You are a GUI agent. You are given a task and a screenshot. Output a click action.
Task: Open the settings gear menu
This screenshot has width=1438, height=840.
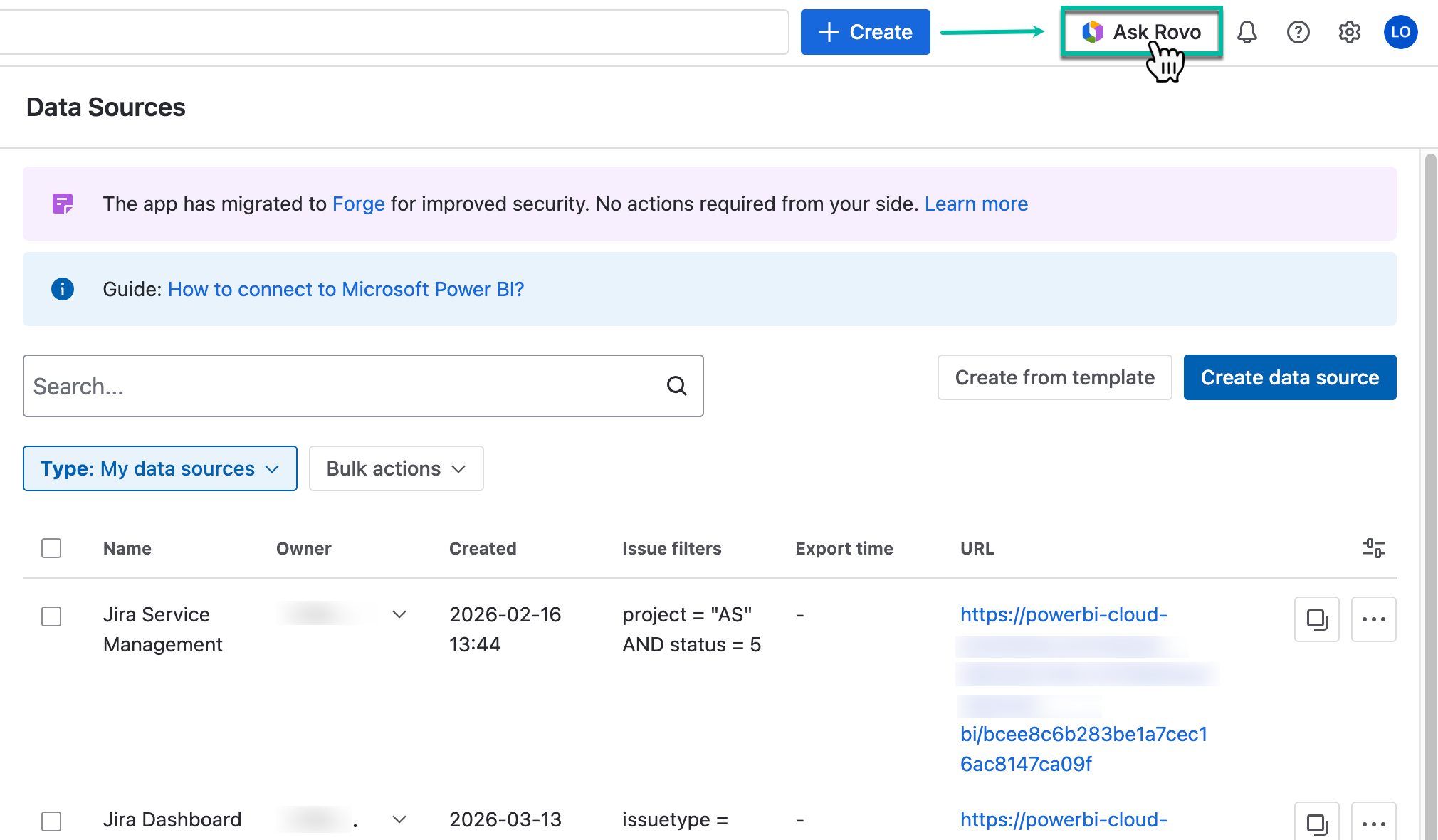tap(1349, 32)
